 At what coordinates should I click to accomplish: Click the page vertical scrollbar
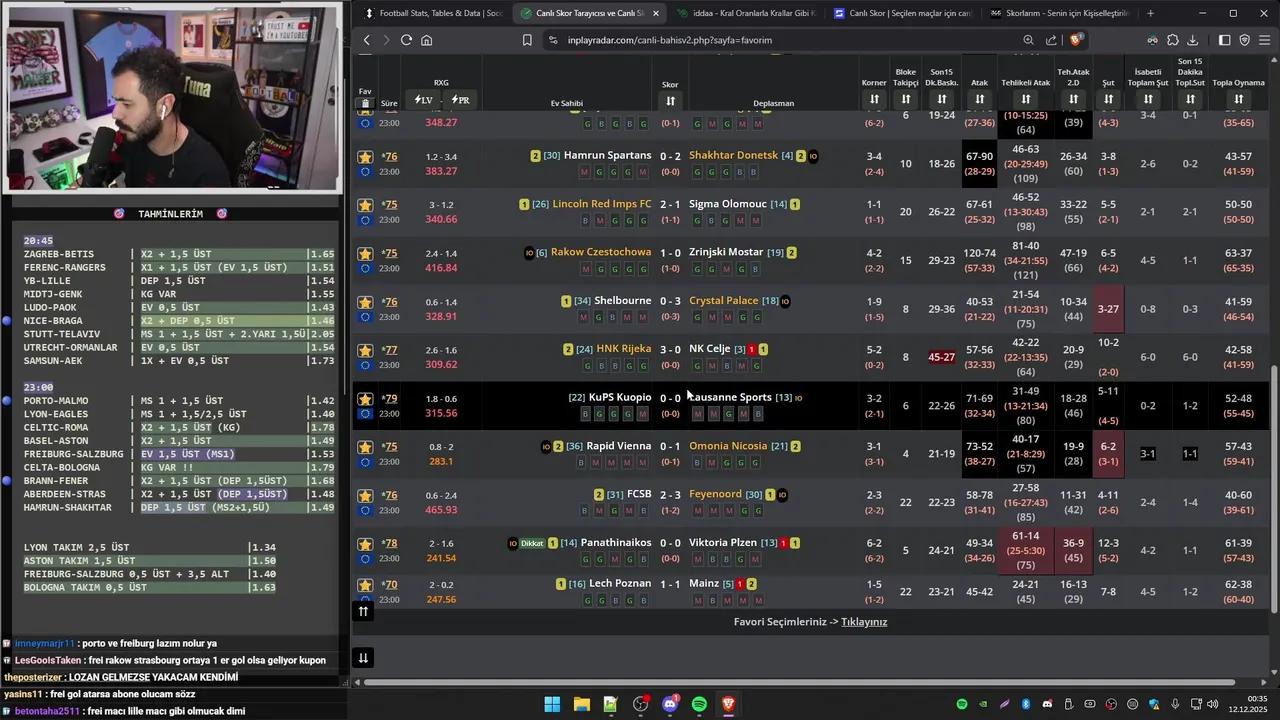(1274, 490)
